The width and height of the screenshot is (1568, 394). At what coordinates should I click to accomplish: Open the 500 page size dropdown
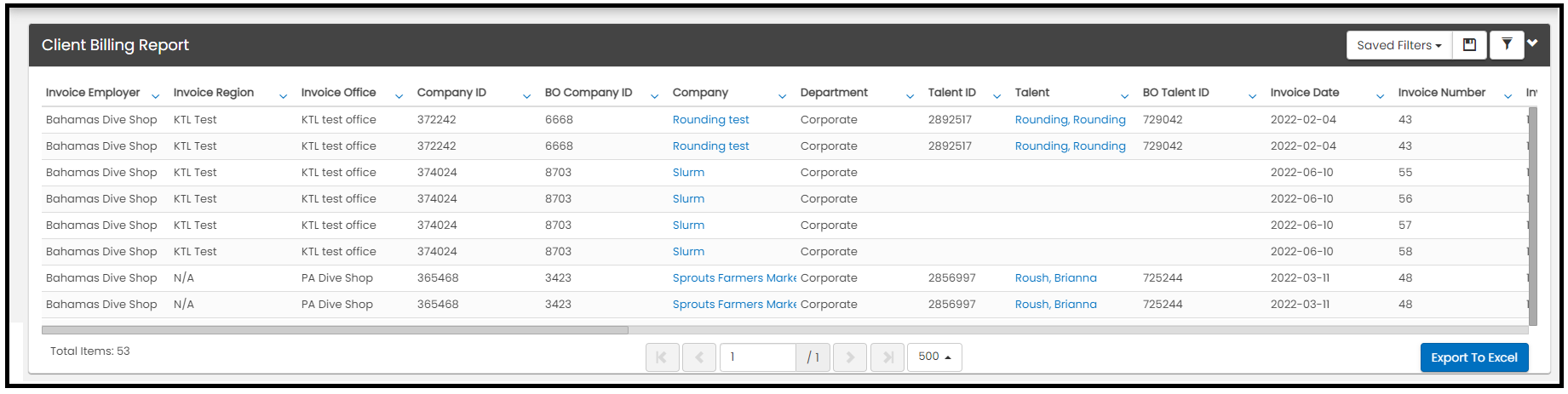tap(934, 357)
